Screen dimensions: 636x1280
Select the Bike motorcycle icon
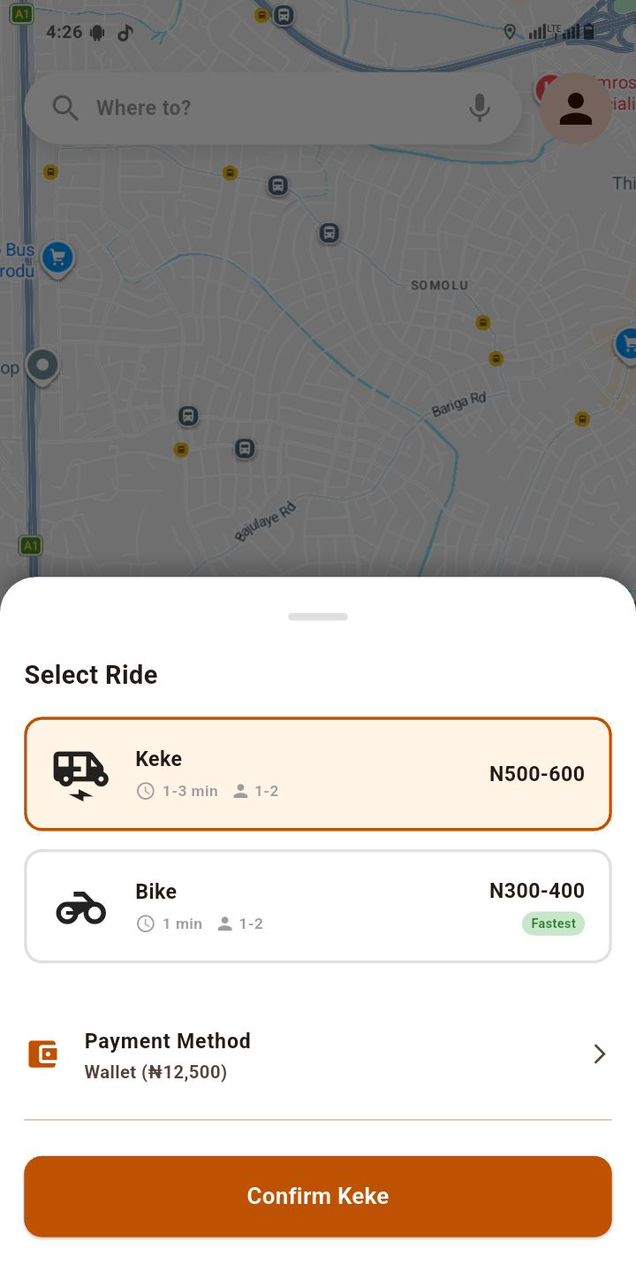pos(79,906)
